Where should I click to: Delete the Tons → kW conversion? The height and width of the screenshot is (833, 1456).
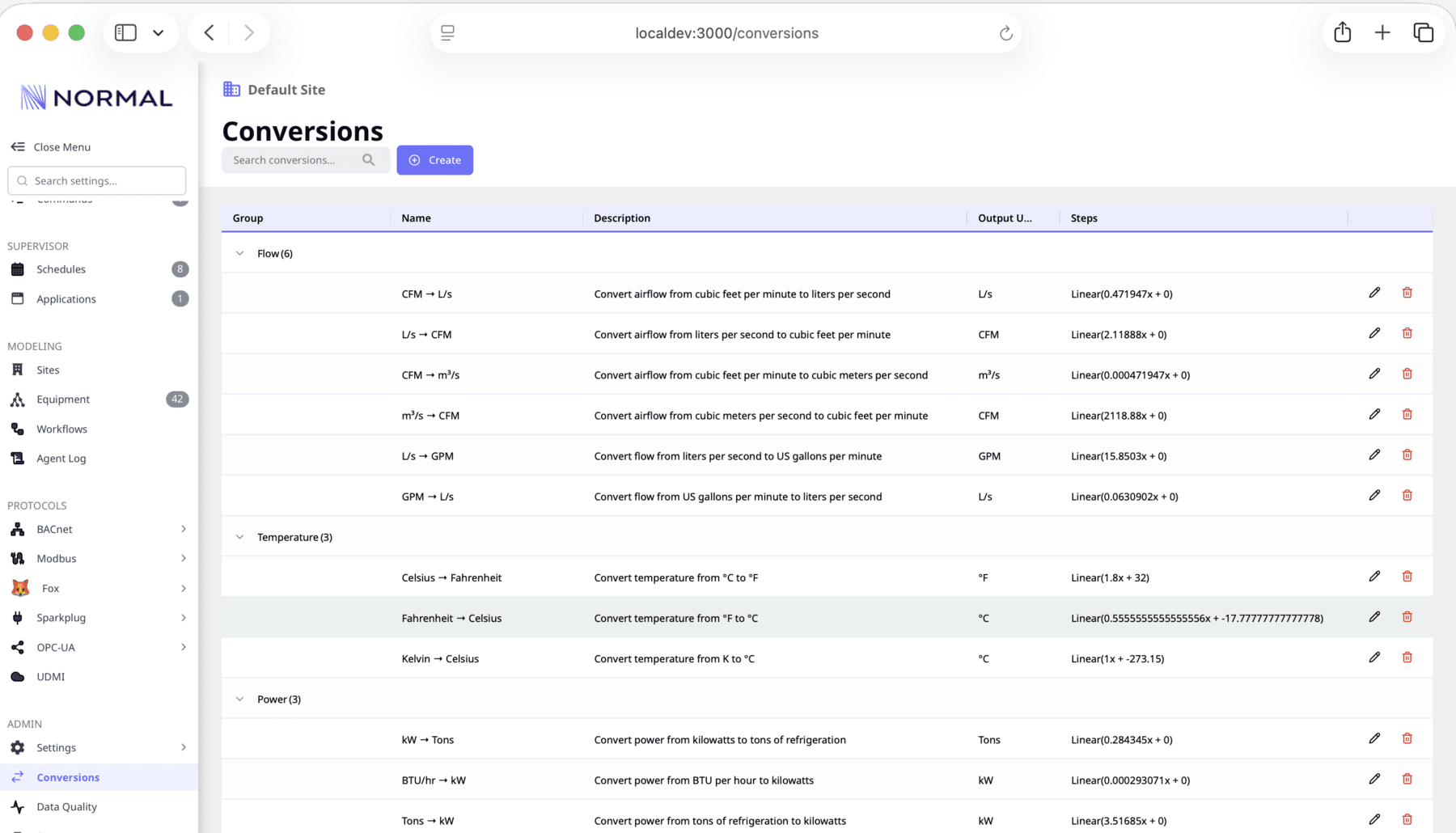(1407, 819)
